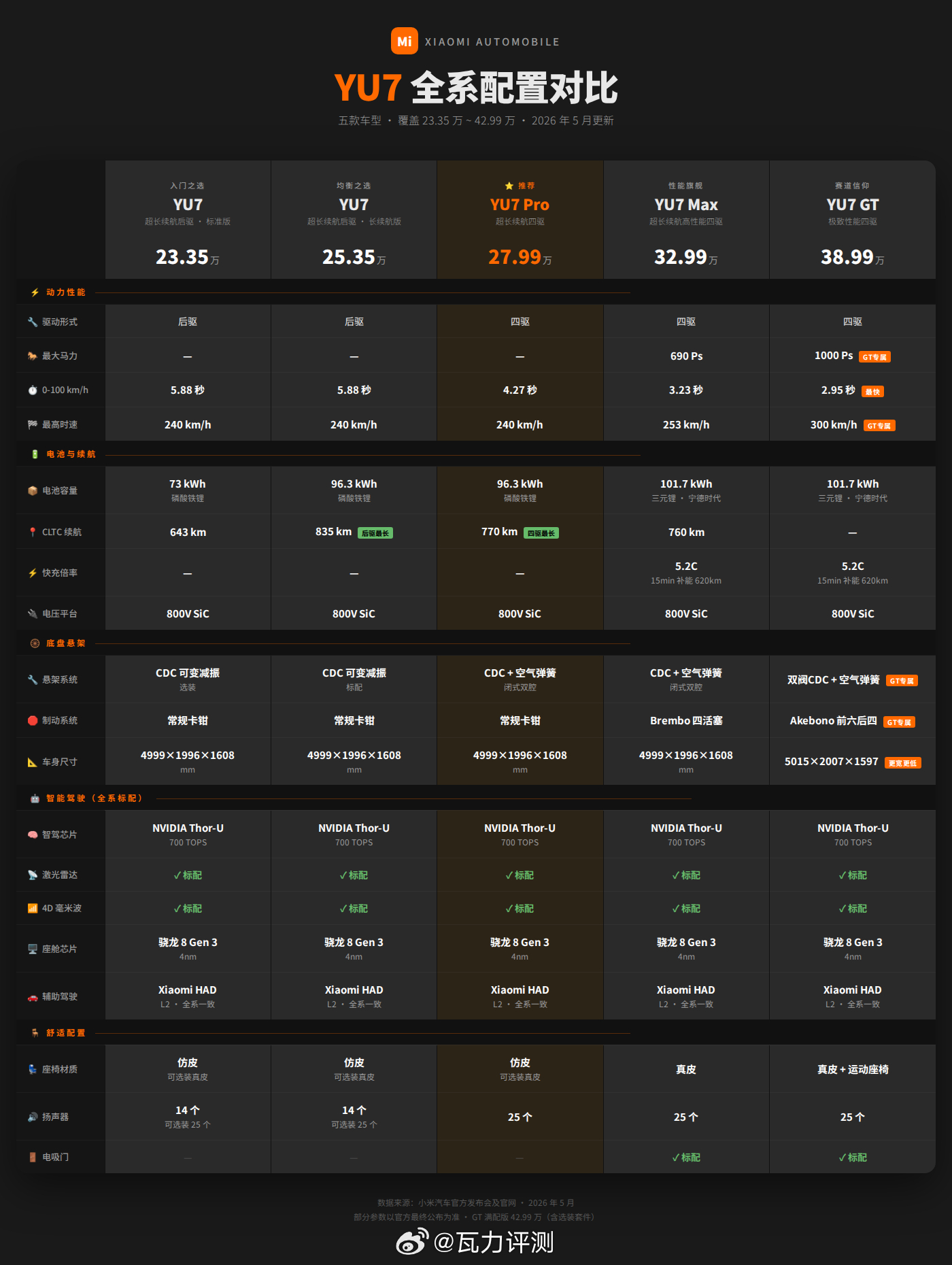Image resolution: width=952 pixels, height=1265 pixels.
Task: Click the GT专属 badge next to 1000 Ps
Action: (874, 357)
